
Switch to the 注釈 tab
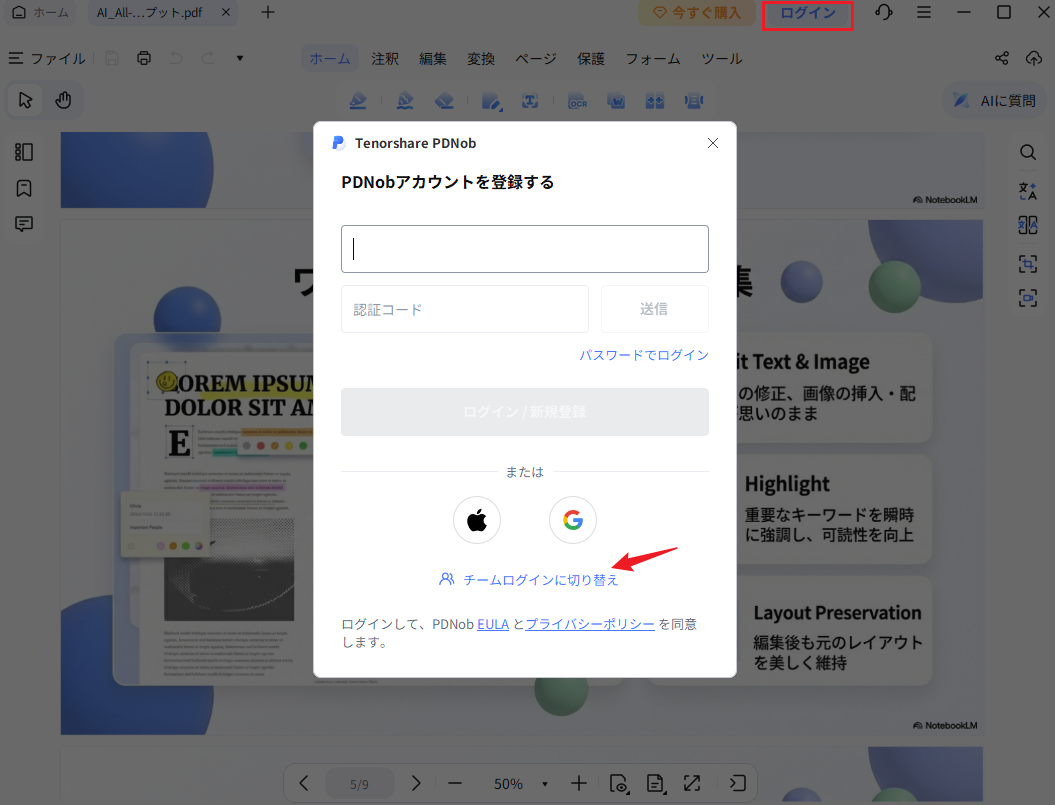click(385, 59)
